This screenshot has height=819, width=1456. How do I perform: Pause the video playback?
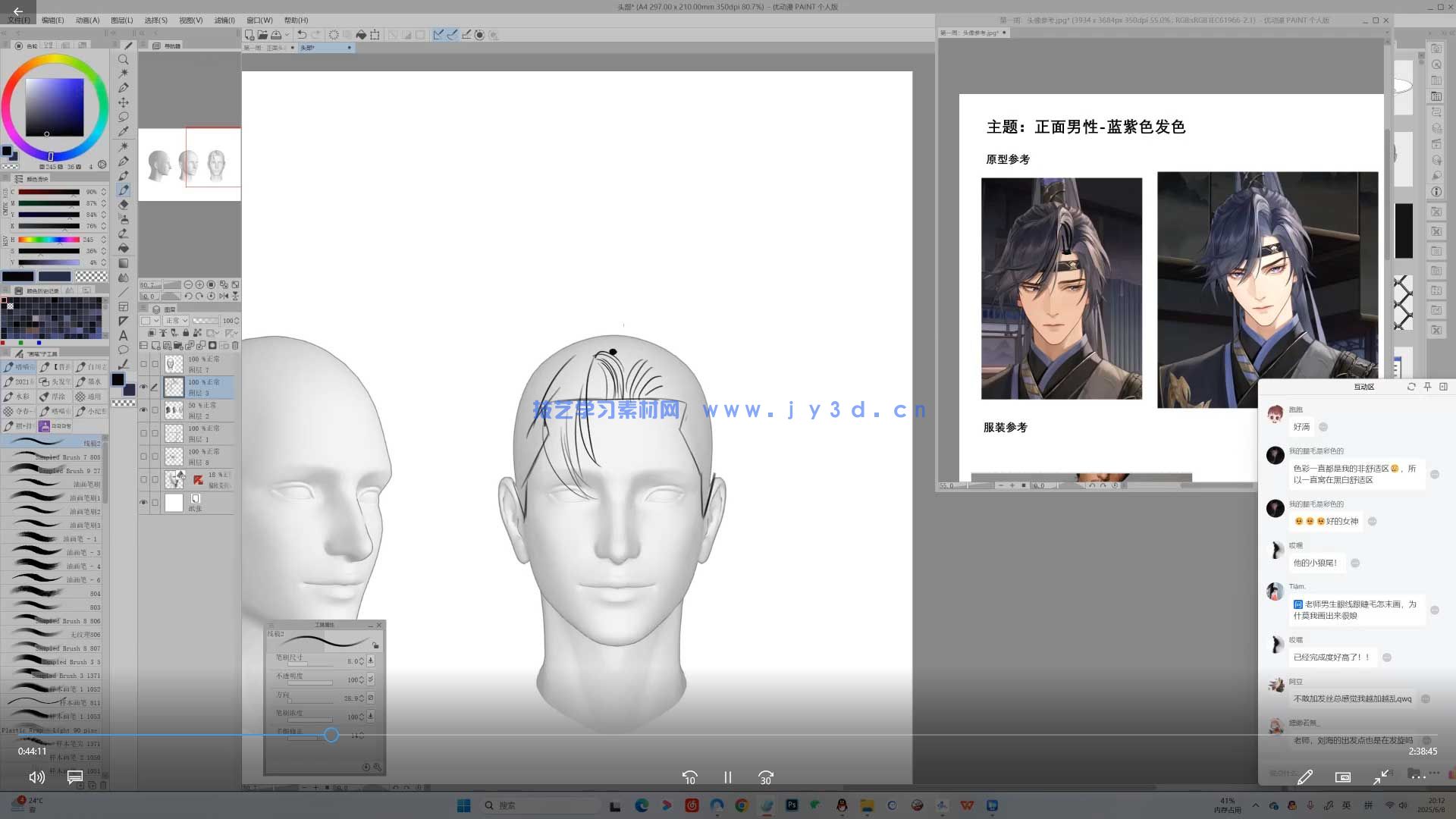727,777
